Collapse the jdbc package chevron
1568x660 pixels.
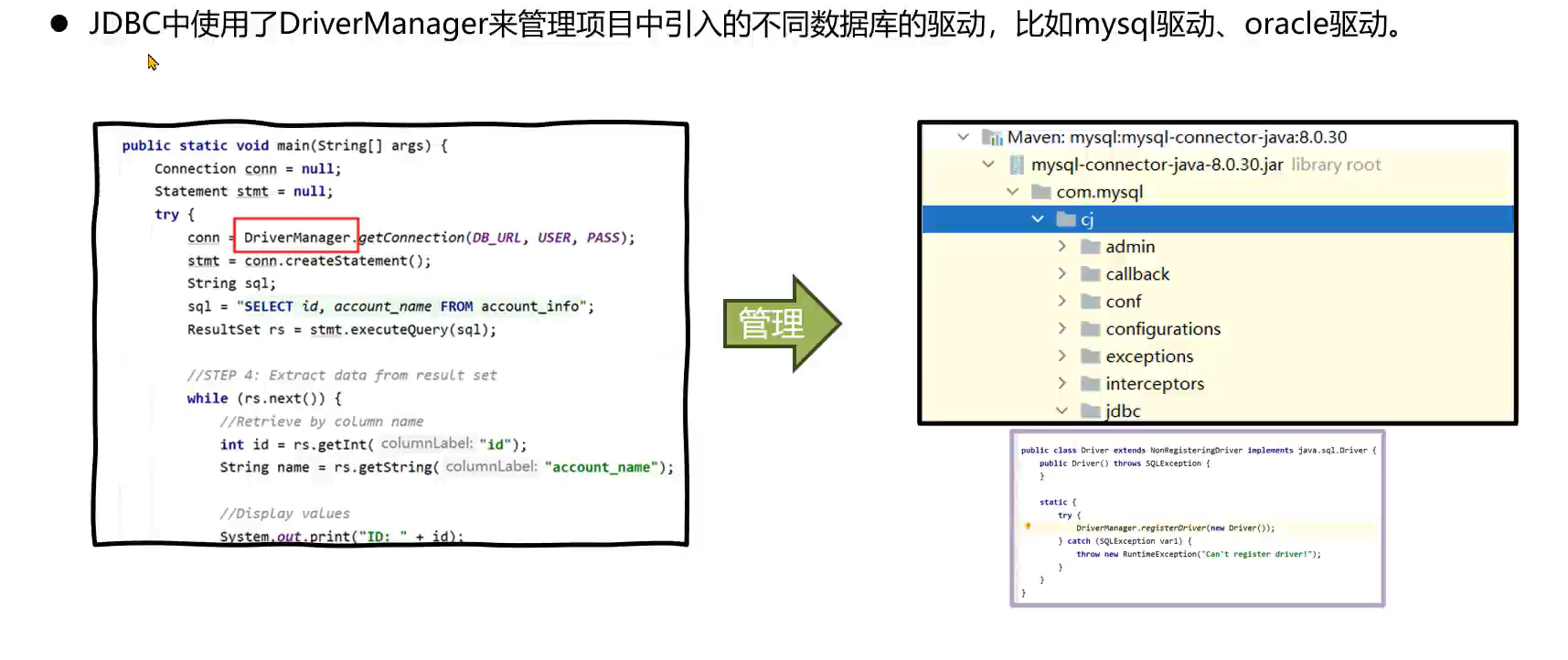coord(1061,411)
